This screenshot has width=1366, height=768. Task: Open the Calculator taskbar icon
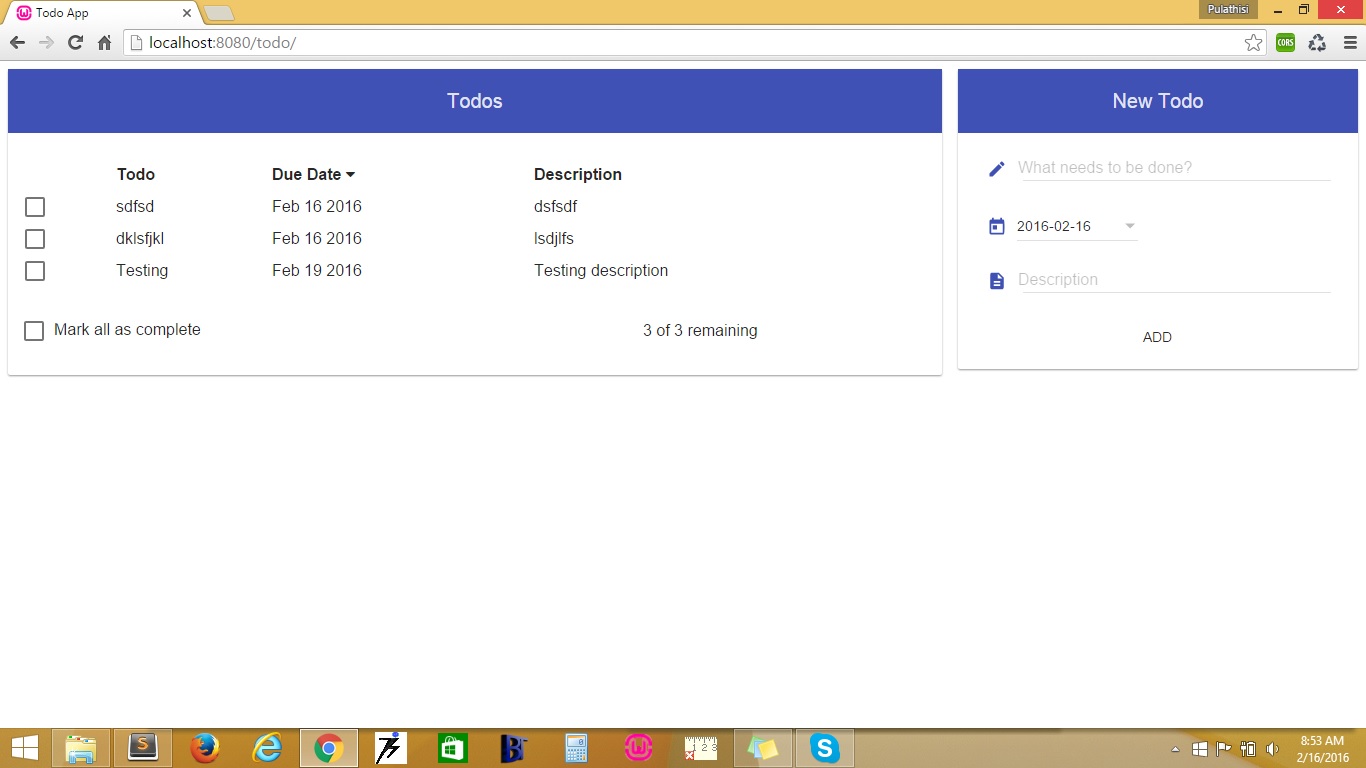576,748
